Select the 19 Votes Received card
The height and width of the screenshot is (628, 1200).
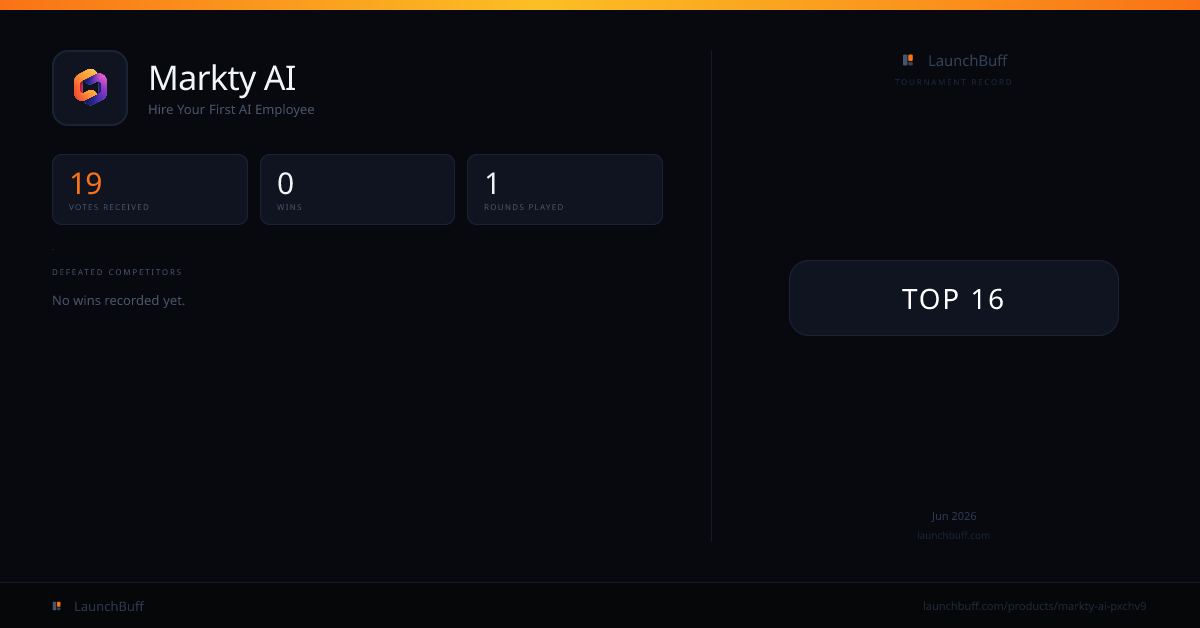click(150, 189)
